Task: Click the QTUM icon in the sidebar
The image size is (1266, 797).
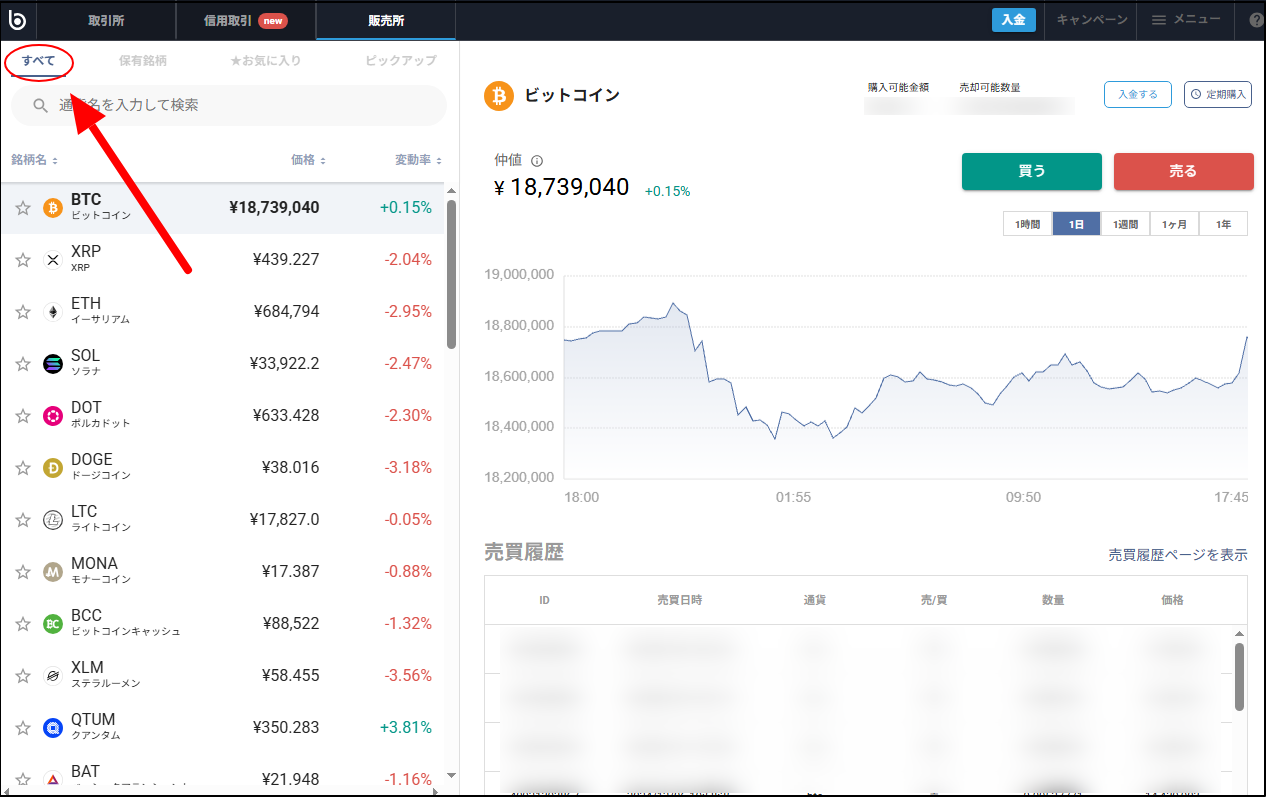Action: click(52, 727)
